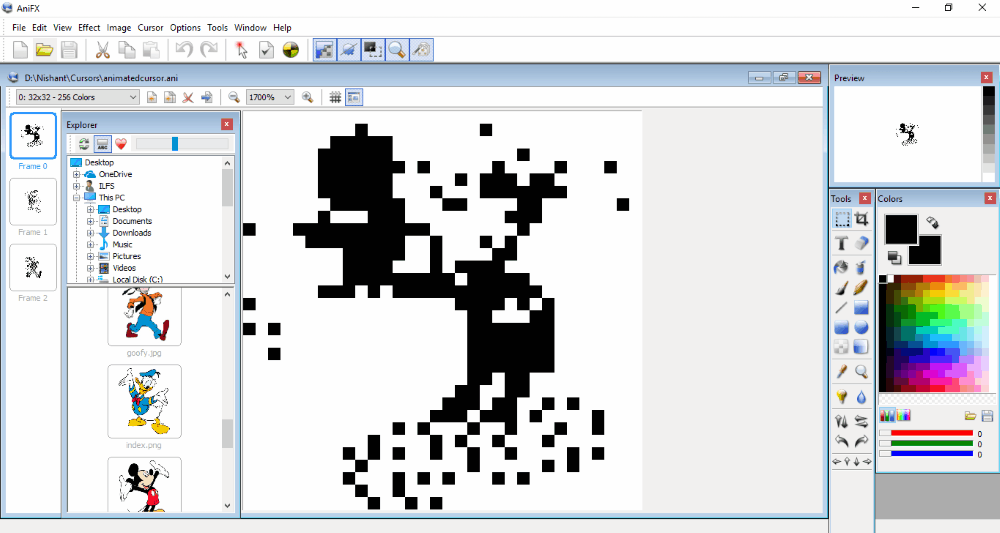Rotate image left with curved arrow tool
Viewport: 1000px width, 533px height.
(841, 441)
